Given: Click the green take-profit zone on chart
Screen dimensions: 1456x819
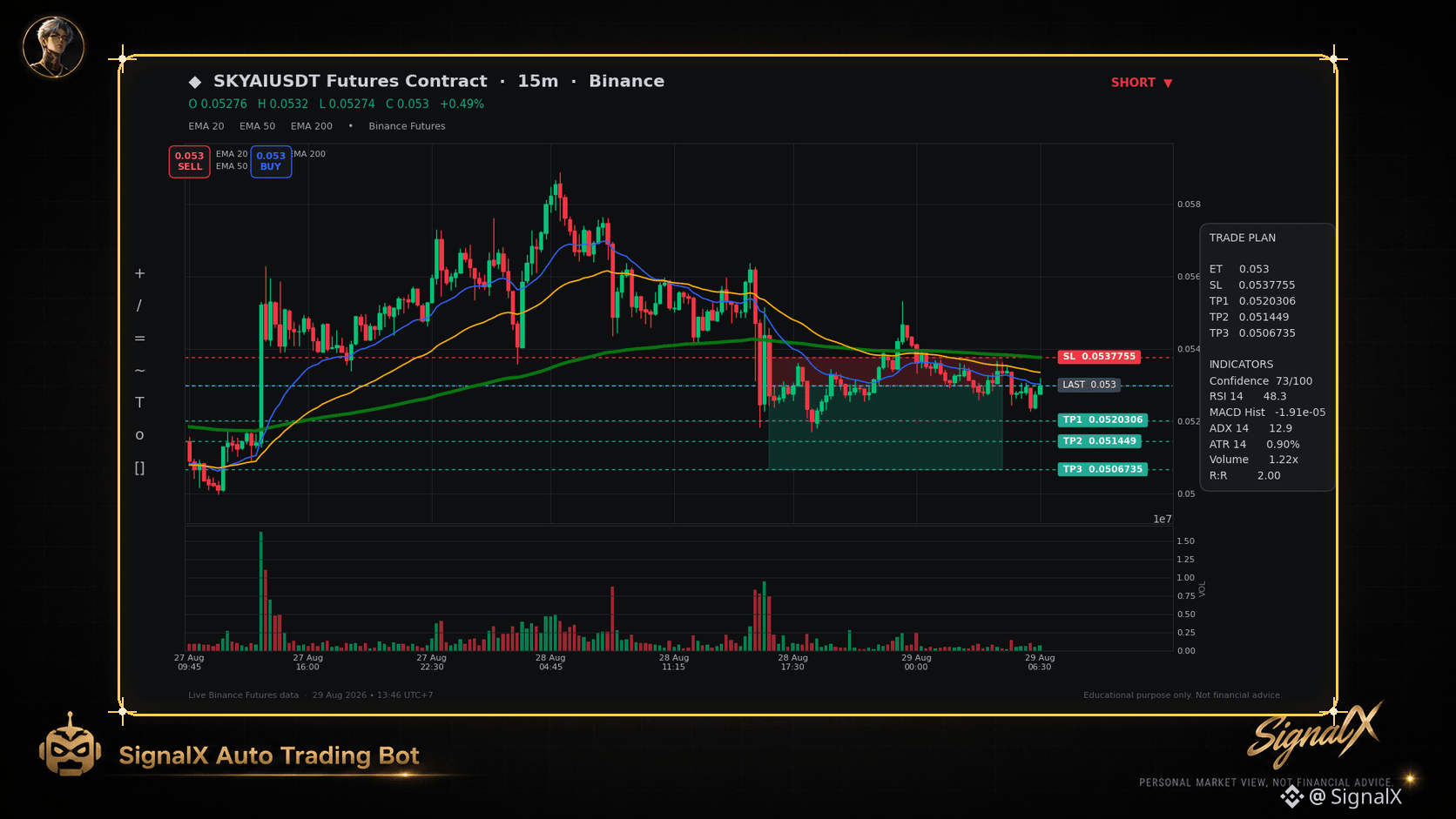Looking at the screenshot, I should click(886, 427).
